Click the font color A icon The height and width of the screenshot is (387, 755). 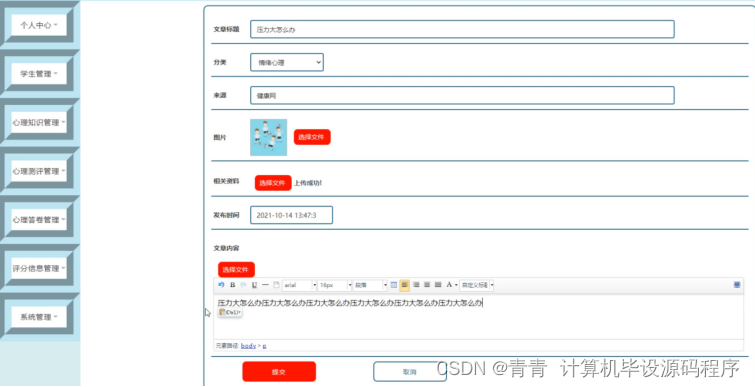click(449, 285)
